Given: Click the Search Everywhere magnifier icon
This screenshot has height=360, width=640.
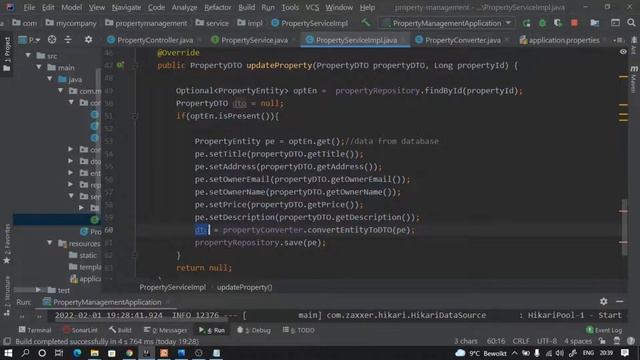Looking at the screenshot, I should (631, 23).
